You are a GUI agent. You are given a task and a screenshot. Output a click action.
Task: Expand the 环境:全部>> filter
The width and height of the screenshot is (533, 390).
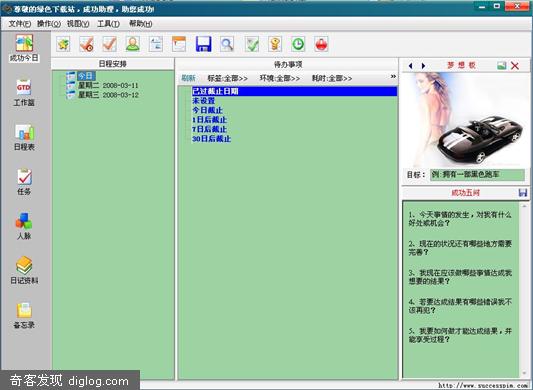tap(280, 78)
